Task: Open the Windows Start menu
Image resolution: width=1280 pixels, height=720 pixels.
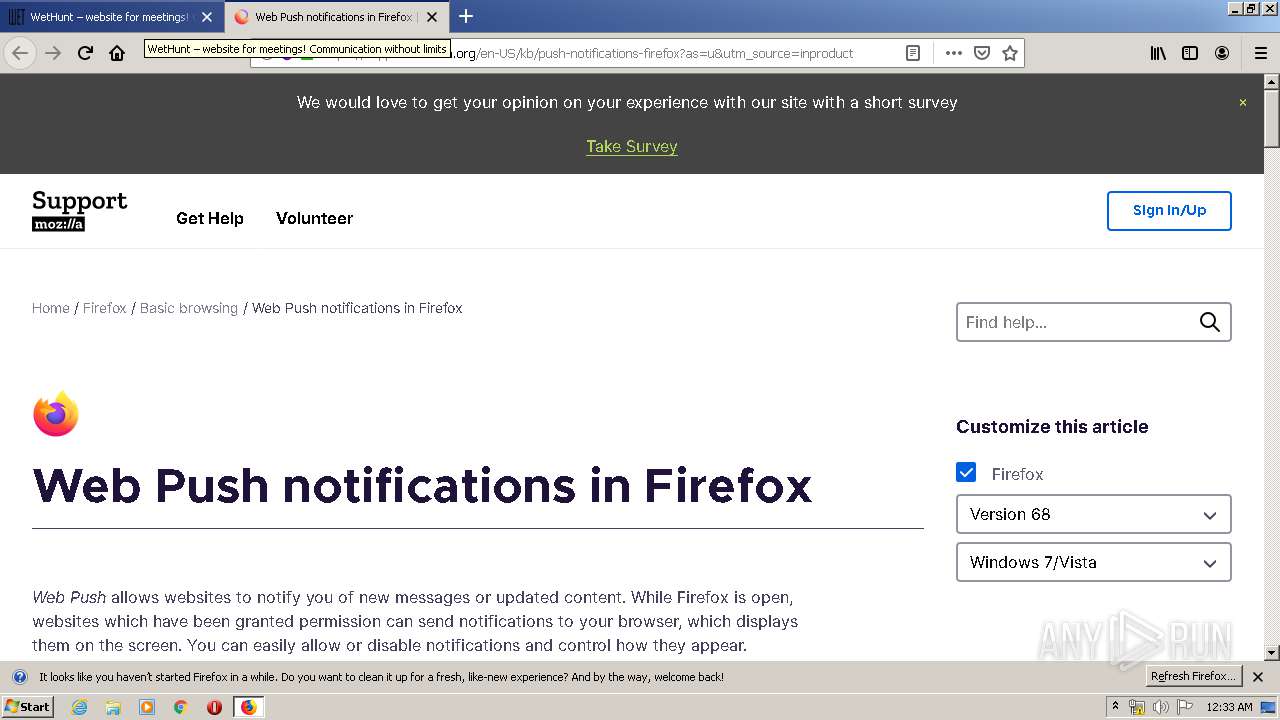Action: (27, 707)
